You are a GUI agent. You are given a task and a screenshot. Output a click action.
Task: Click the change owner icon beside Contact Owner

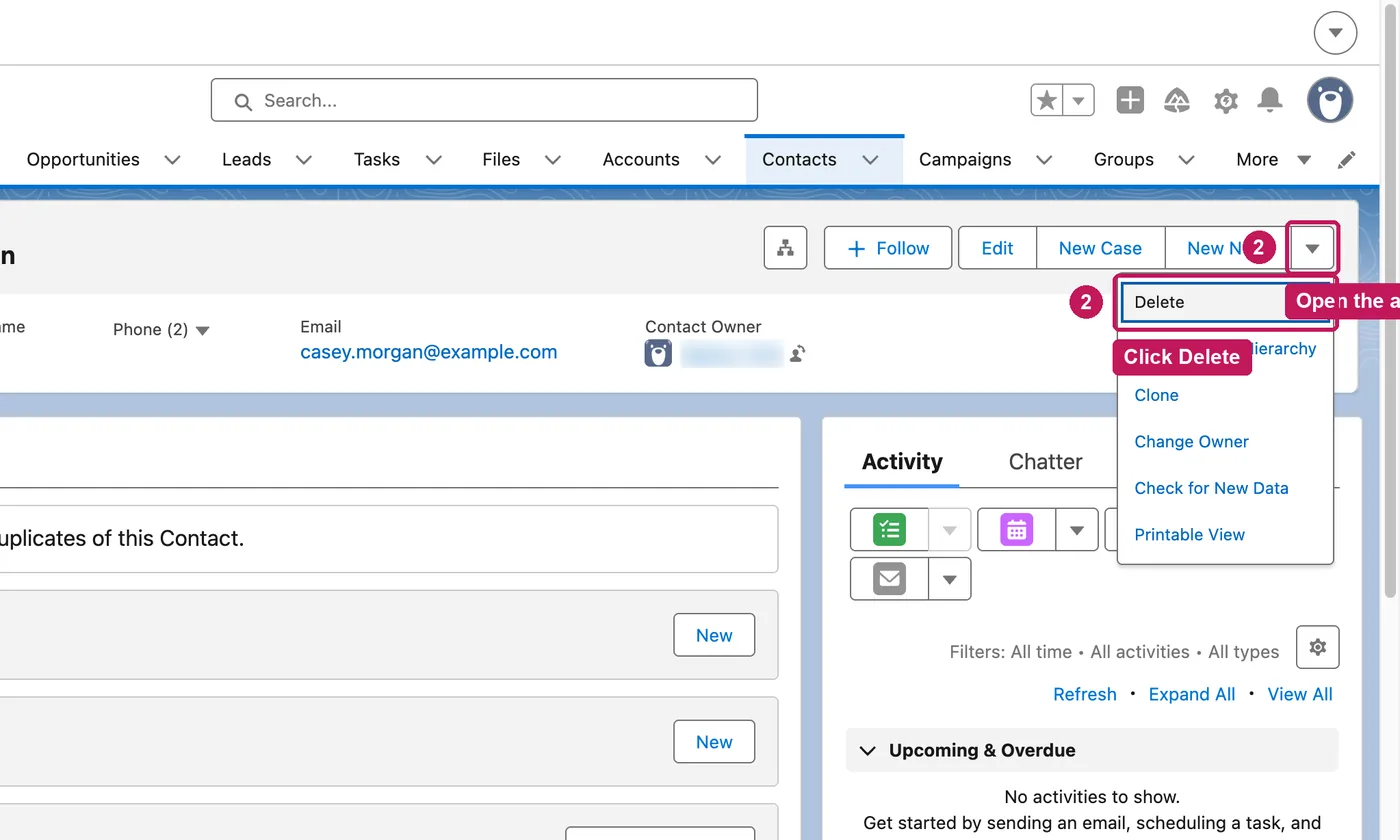pos(797,353)
